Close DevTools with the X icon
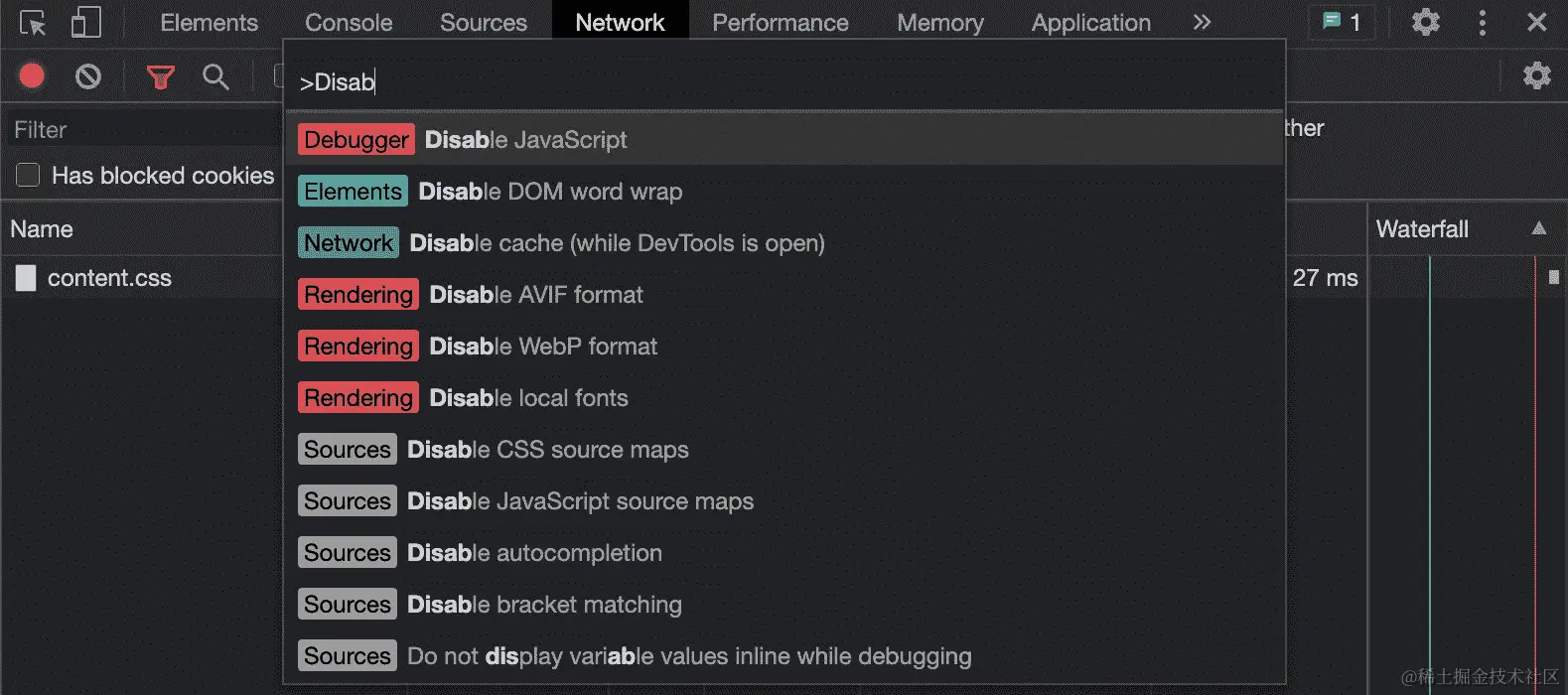Viewport: 1568px width, 695px height. pyautogui.click(x=1537, y=22)
